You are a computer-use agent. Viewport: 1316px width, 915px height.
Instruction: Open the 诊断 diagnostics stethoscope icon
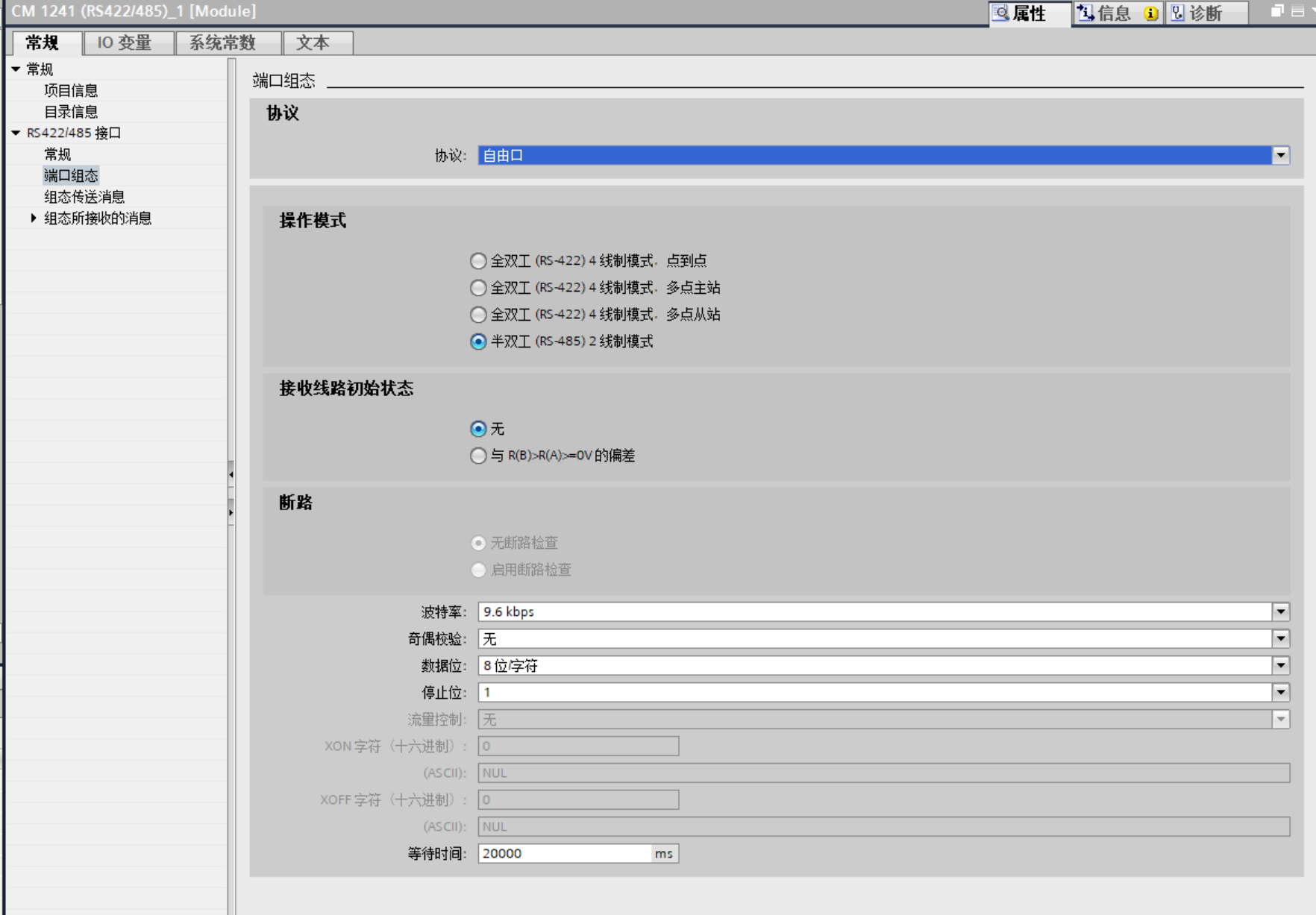[1178, 13]
